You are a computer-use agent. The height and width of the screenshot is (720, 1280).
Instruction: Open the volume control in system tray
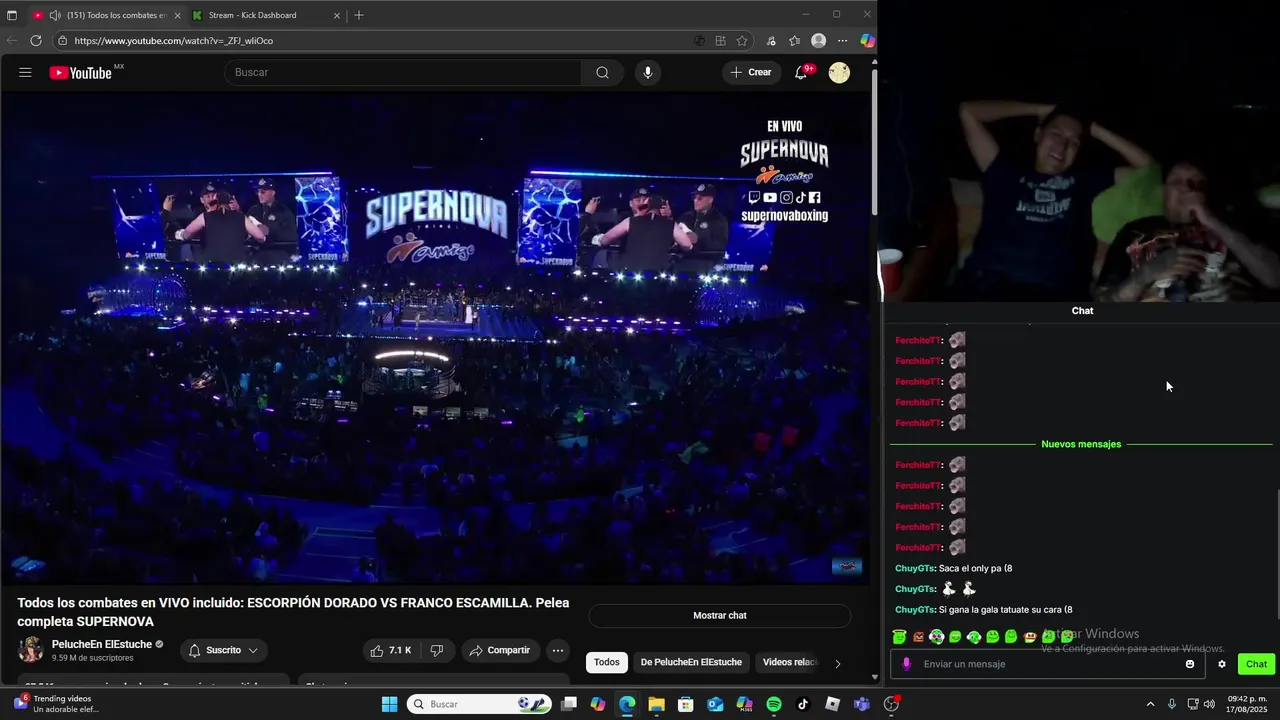[1210, 704]
